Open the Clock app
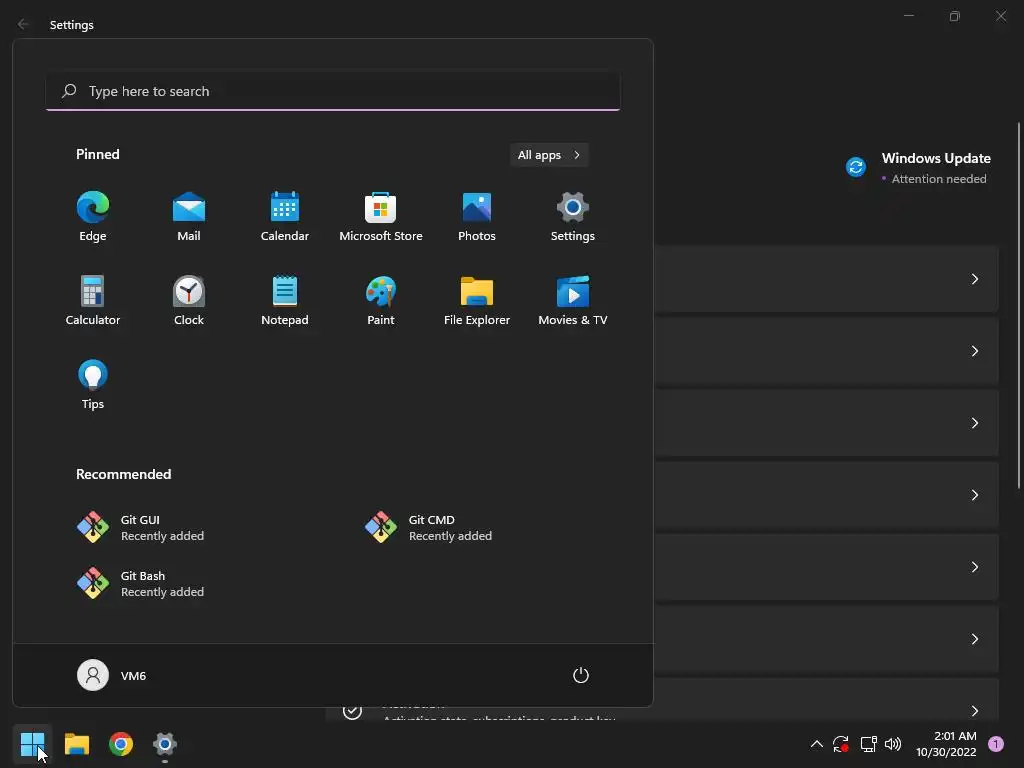The image size is (1024, 768). click(189, 301)
